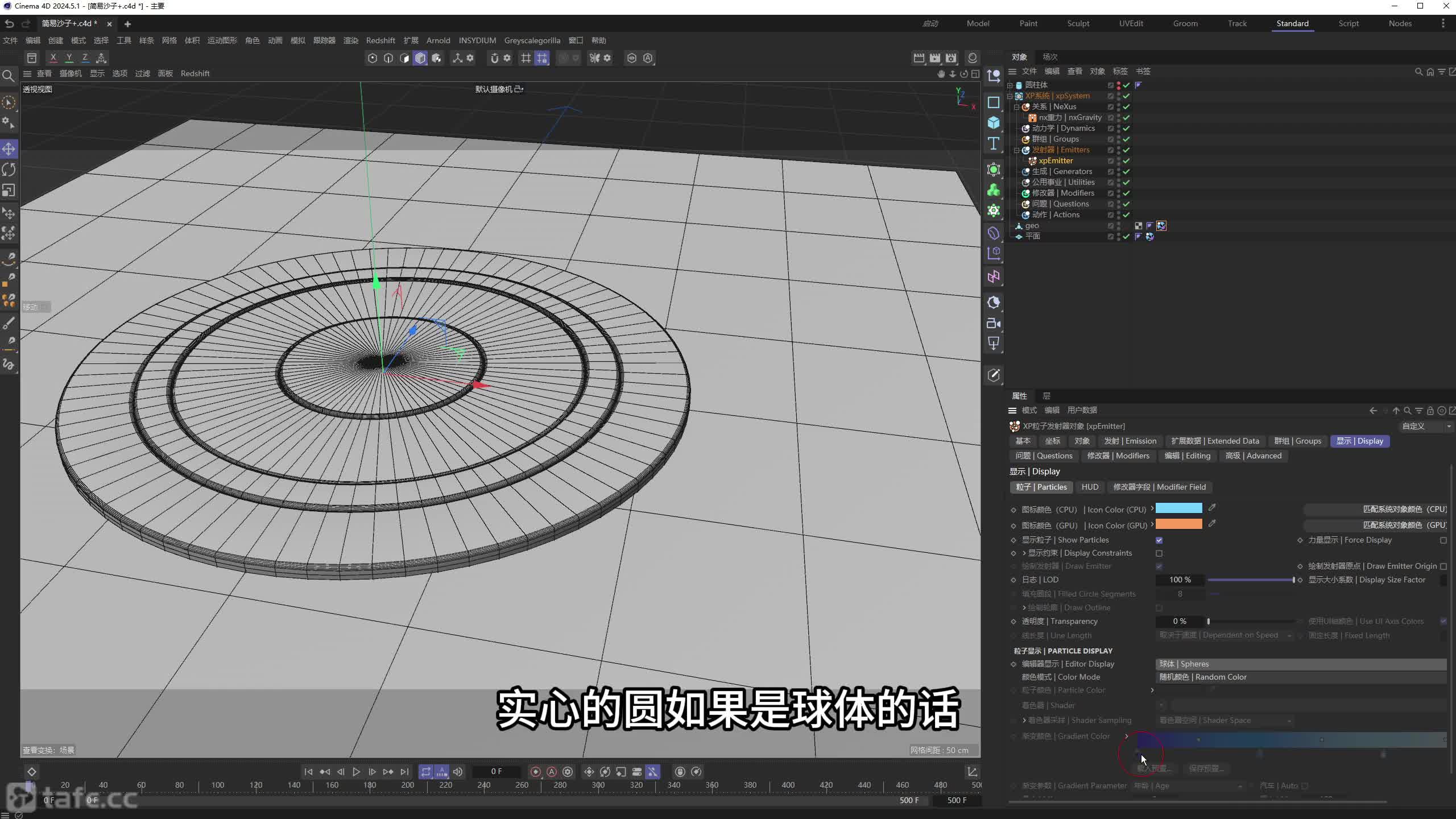Toggle enable checkmark for 平面 object
Screen dimensions: 1456x819
click(1126, 237)
